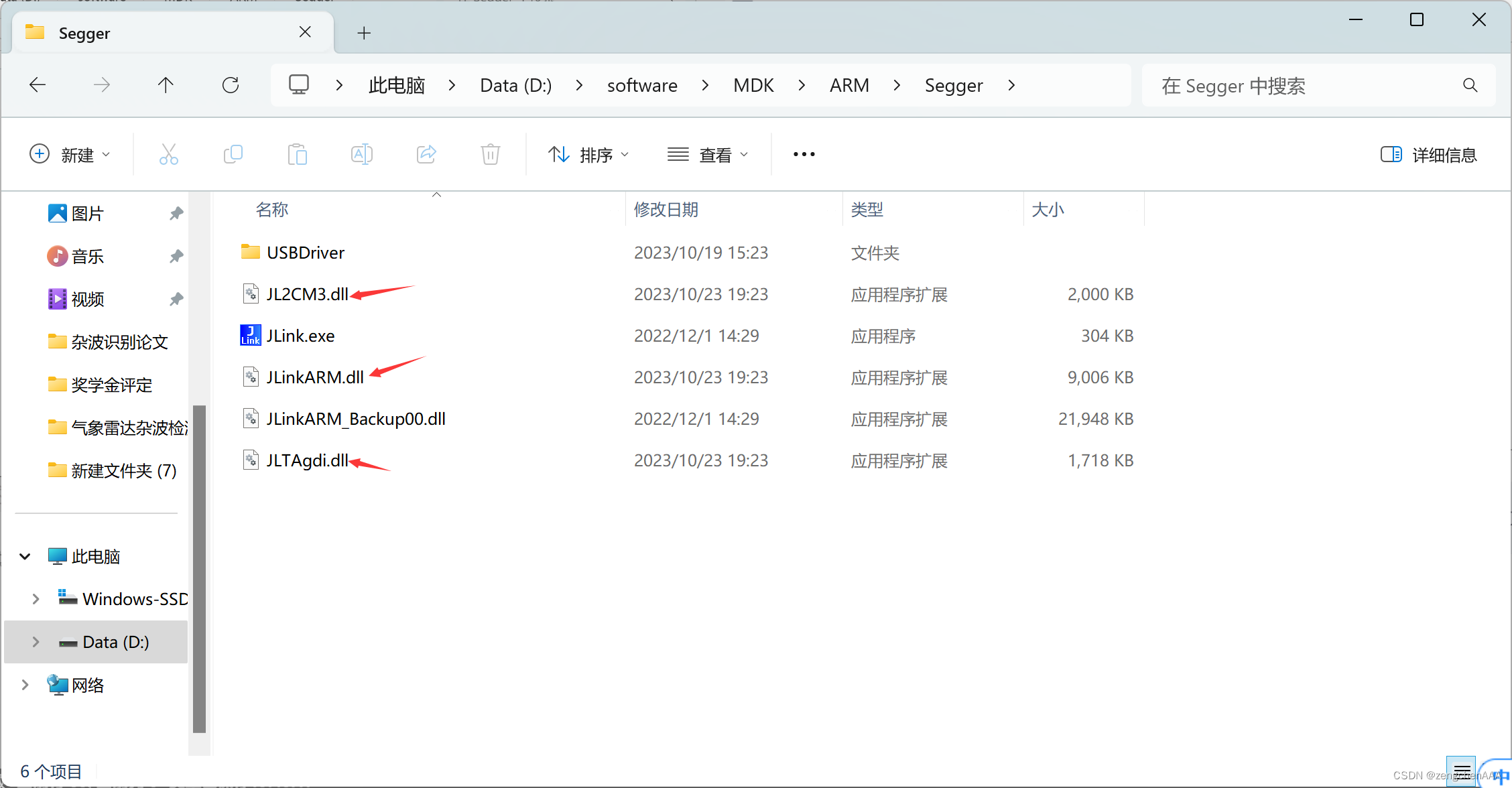
Task: Click the PC monitor icon in address bar
Action: pos(299,85)
